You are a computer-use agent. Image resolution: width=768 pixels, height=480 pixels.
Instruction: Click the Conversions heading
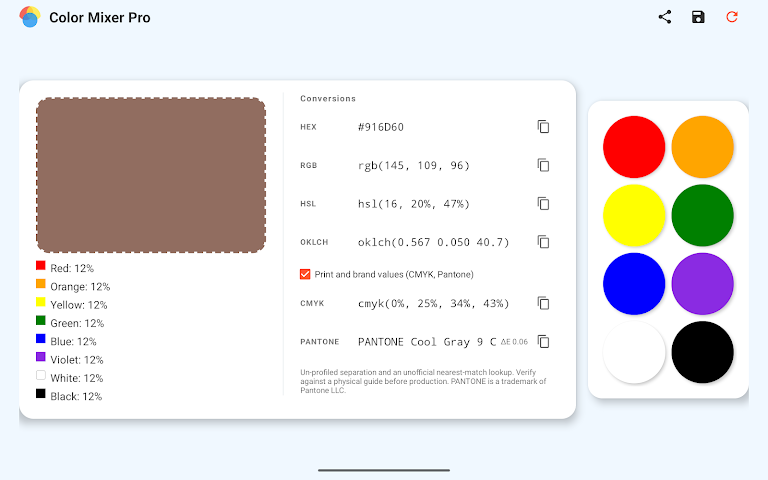click(x=328, y=98)
